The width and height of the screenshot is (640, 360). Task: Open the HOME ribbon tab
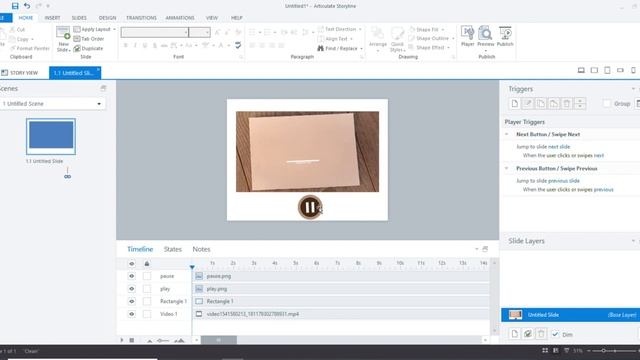[26, 18]
